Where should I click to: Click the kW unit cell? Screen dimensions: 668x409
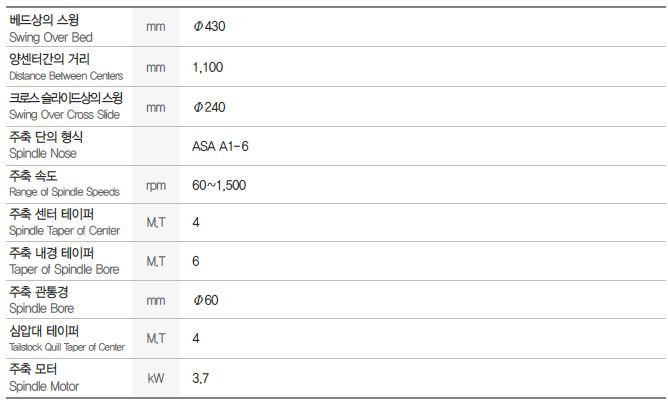(155, 378)
